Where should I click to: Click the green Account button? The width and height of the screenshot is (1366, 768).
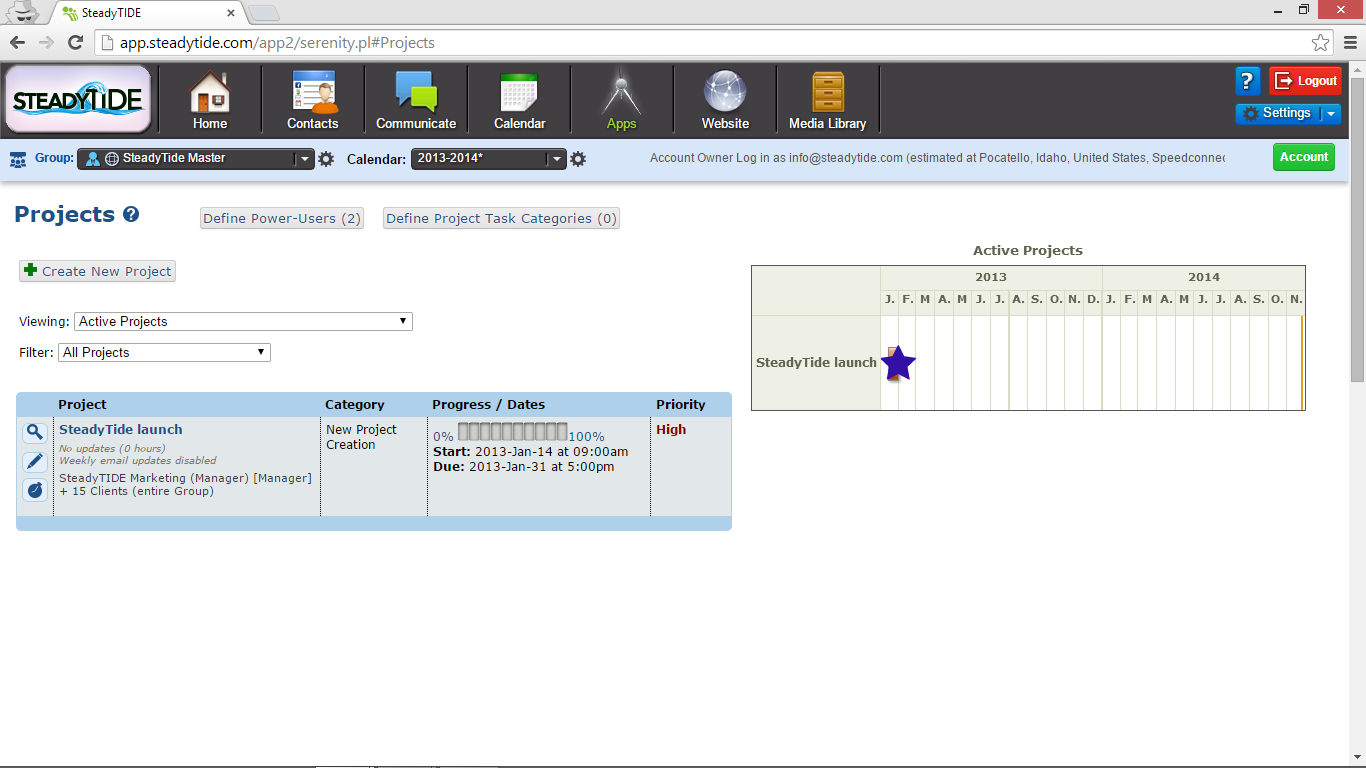tap(1304, 157)
